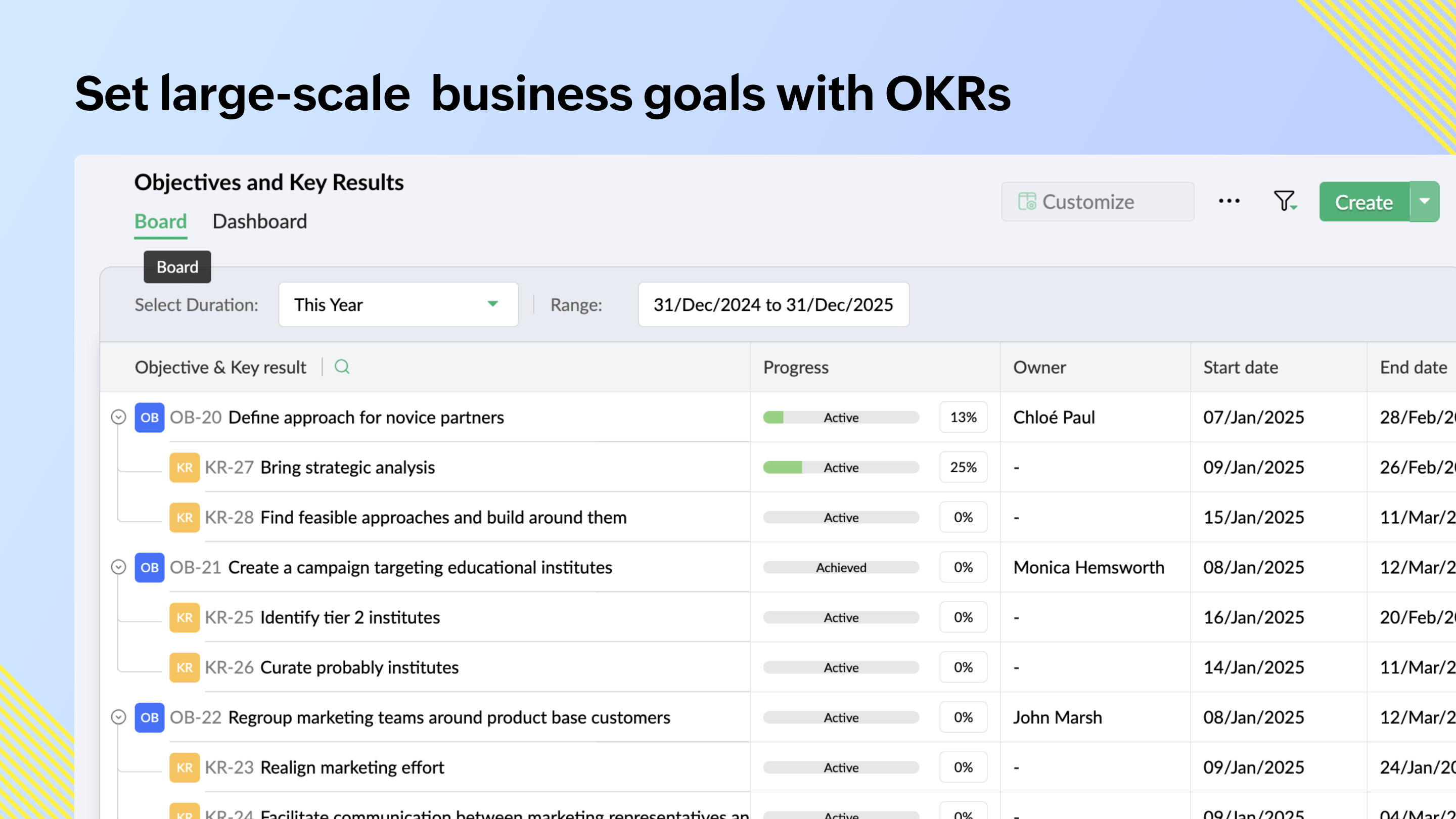Click the Customize panel icon
1456x819 pixels.
pos(1028,201)
